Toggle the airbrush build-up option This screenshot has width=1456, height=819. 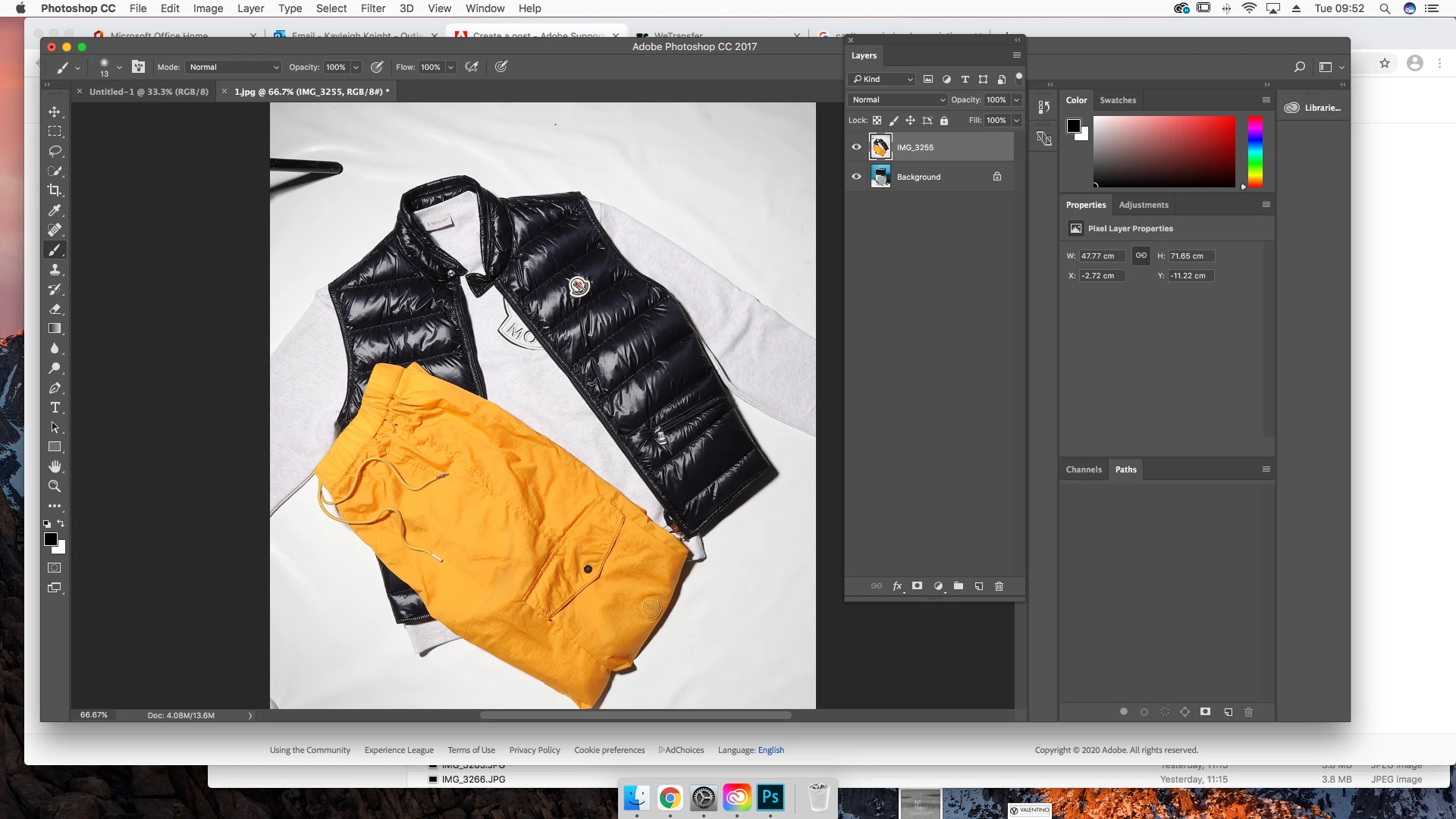pos(472,67)
